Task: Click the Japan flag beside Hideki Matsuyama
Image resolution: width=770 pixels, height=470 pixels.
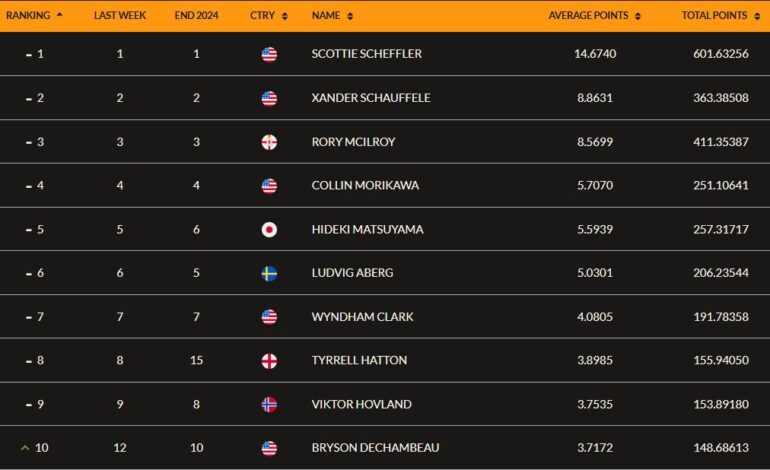Action: click(269, 229)
